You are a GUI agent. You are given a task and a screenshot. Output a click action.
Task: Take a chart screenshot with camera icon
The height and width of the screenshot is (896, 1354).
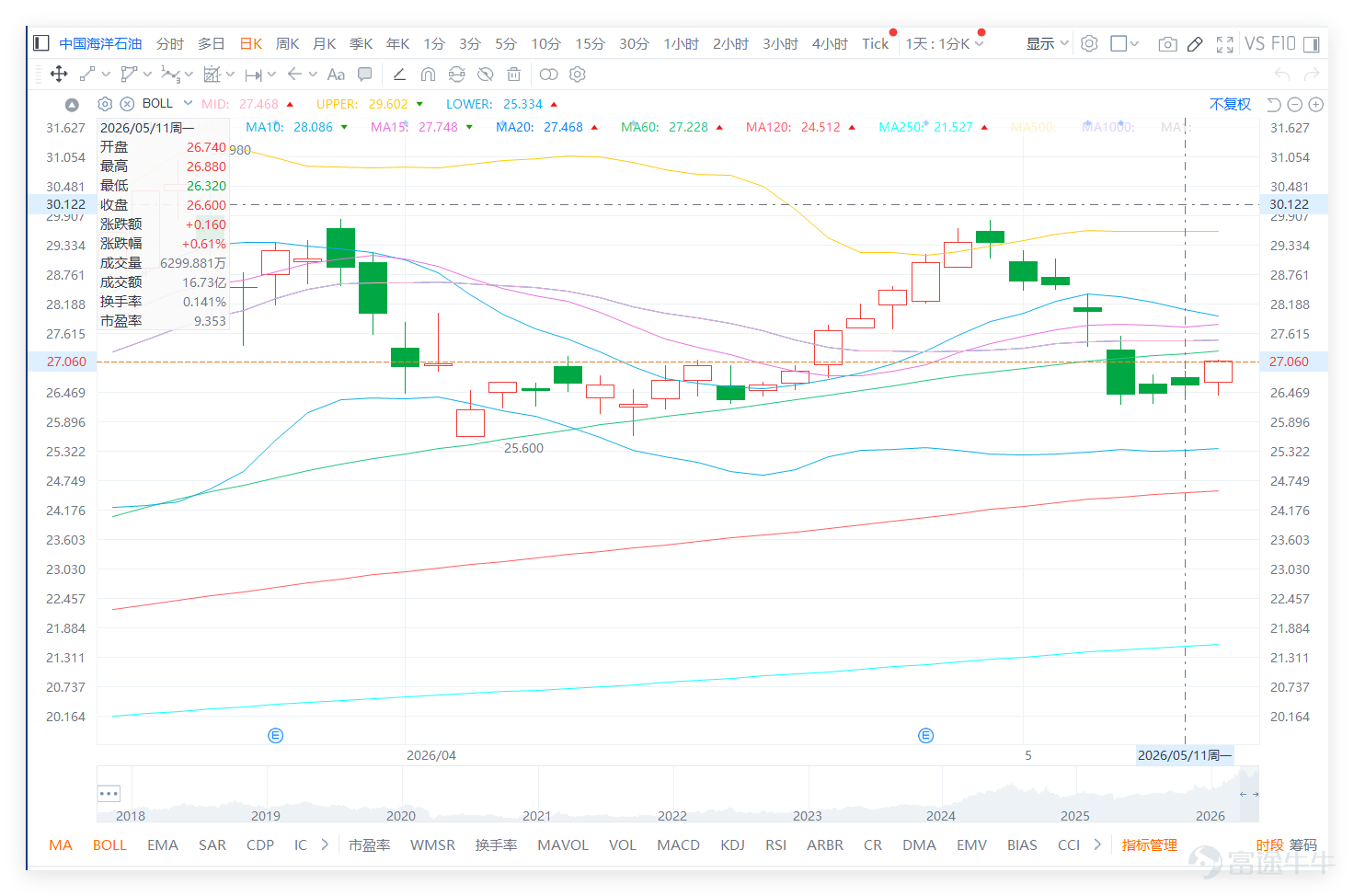coord(1167,44)
